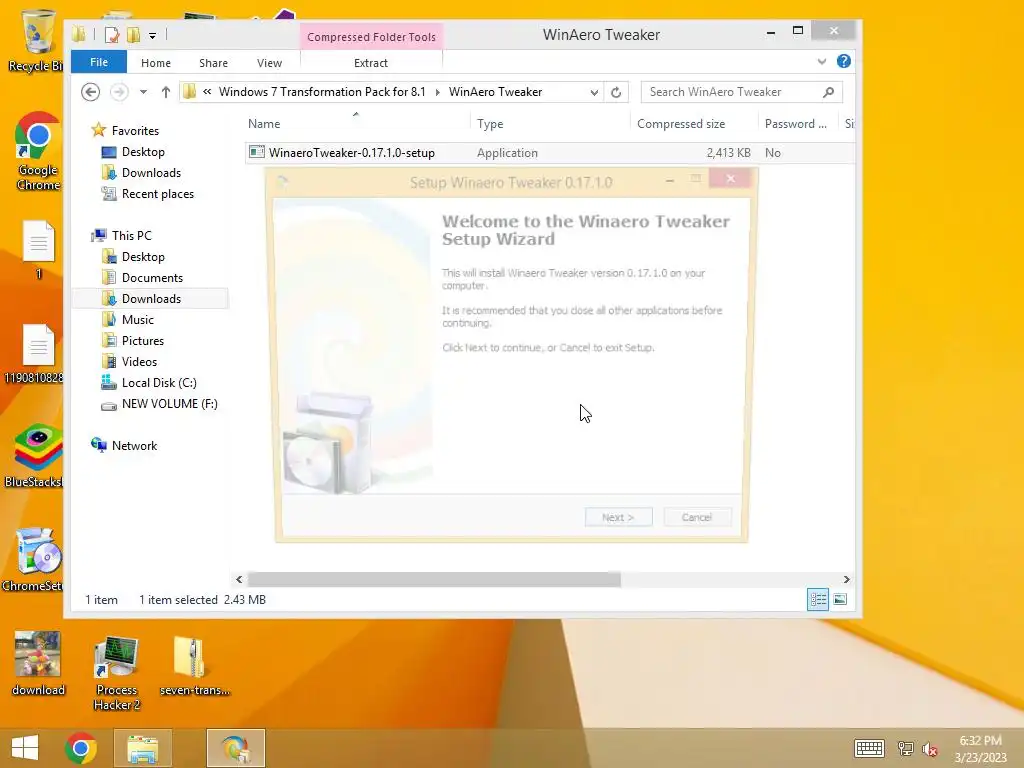Screen dimensions: 1024x768
Task: Expand the ribbon with the chevron
Action: 822,61
